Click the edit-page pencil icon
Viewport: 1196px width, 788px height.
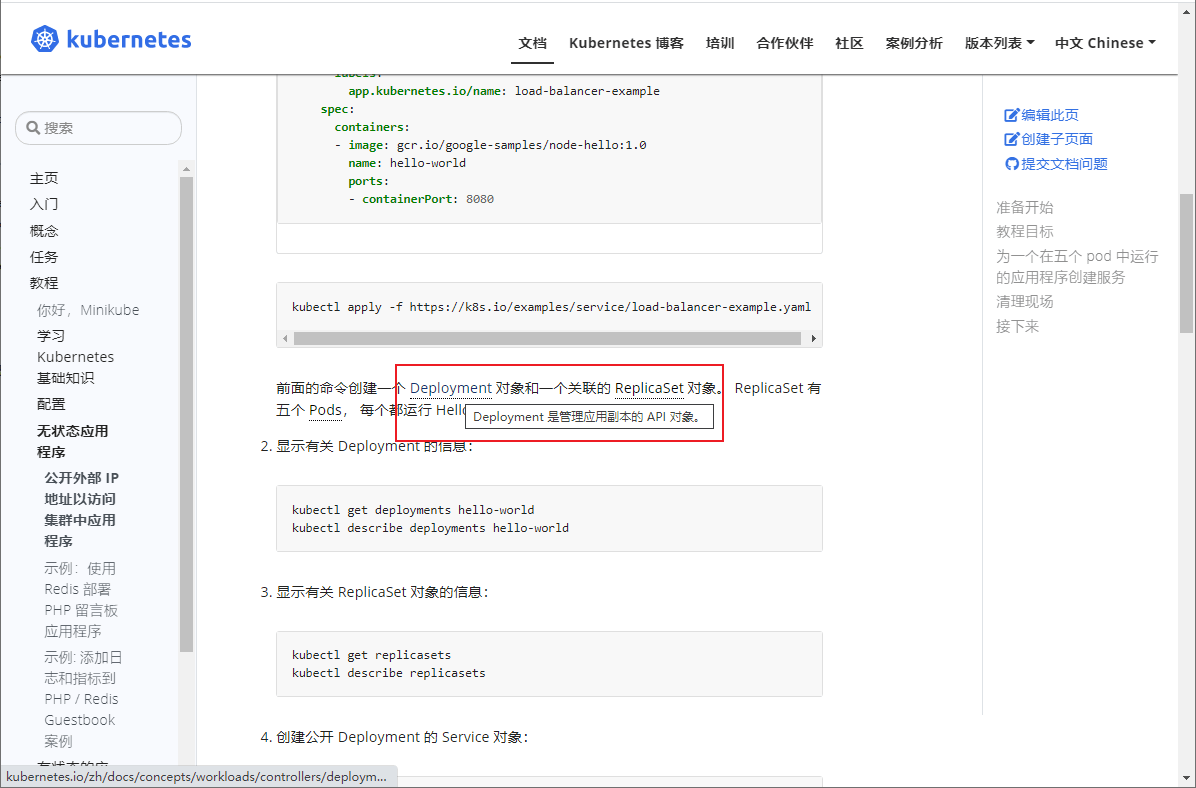tap(1011, 115)
